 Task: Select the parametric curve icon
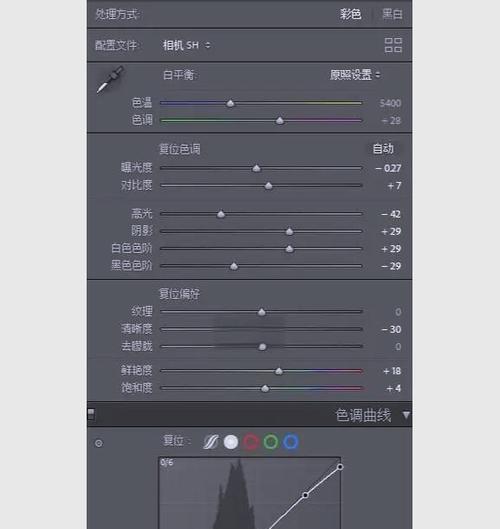click(211, 442)
